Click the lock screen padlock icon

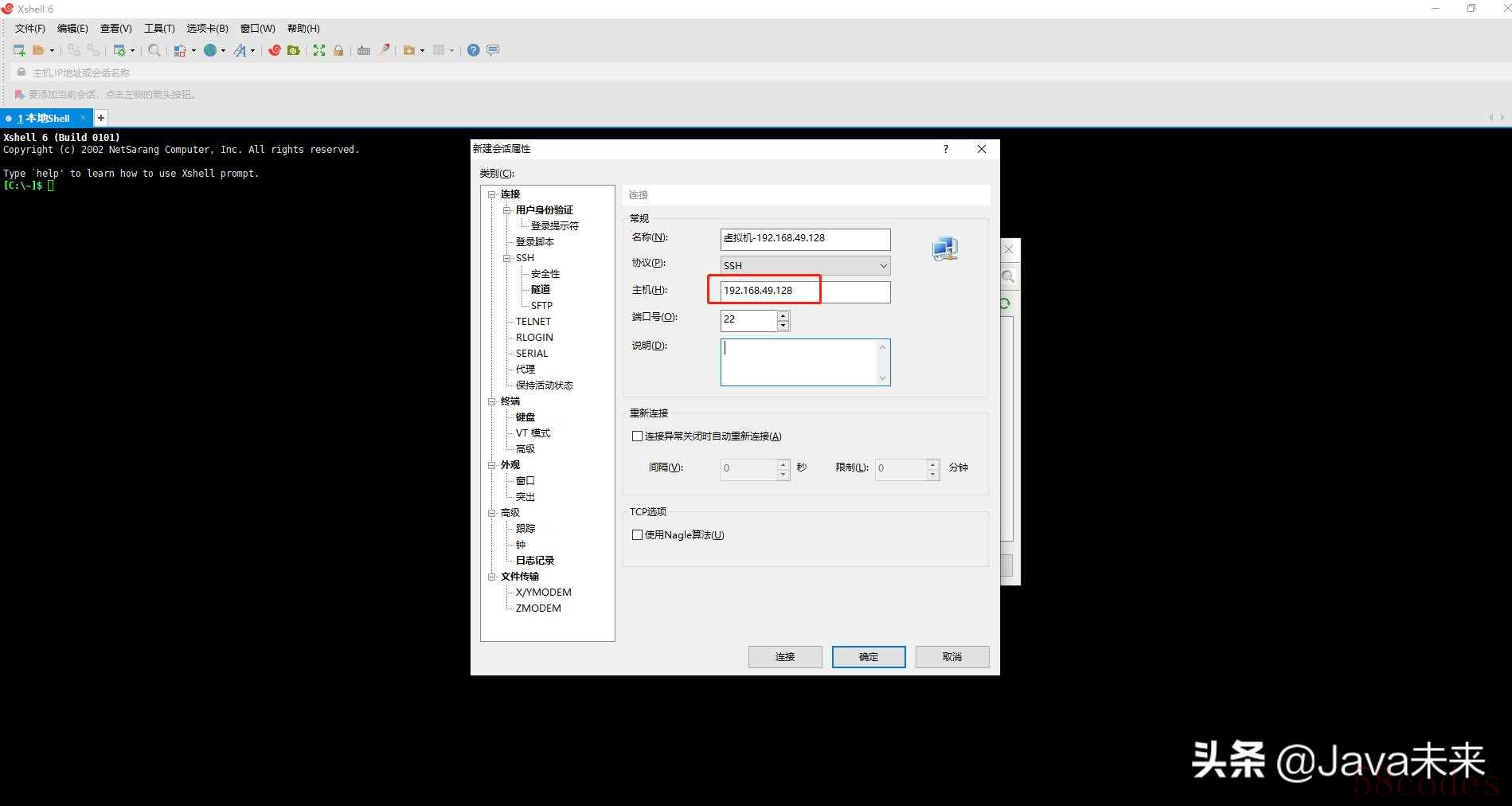point(338,50)
